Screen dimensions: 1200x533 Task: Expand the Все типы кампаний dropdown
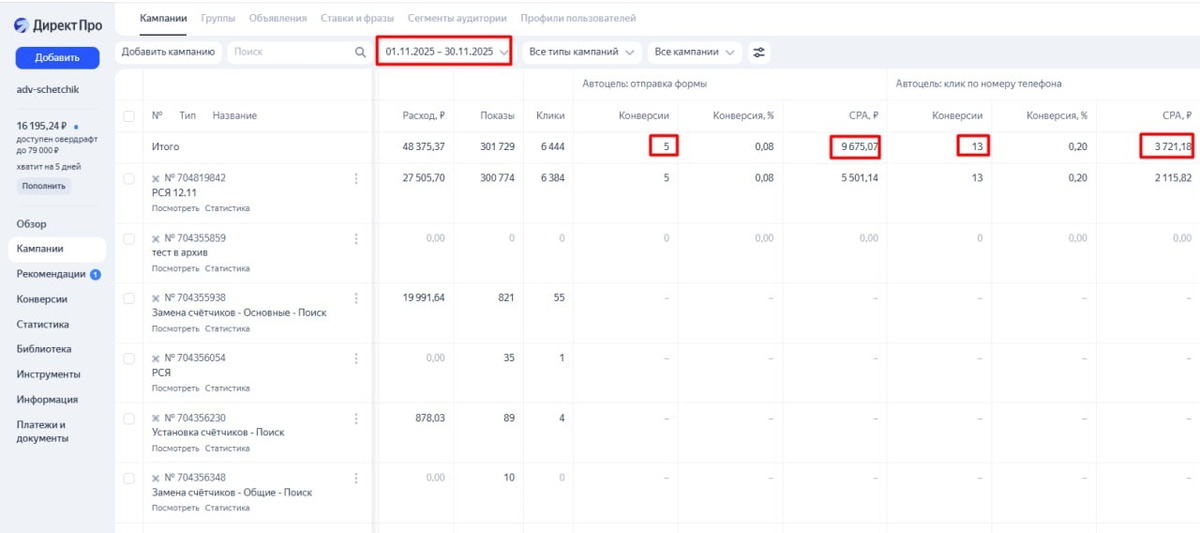pos(583,52)
